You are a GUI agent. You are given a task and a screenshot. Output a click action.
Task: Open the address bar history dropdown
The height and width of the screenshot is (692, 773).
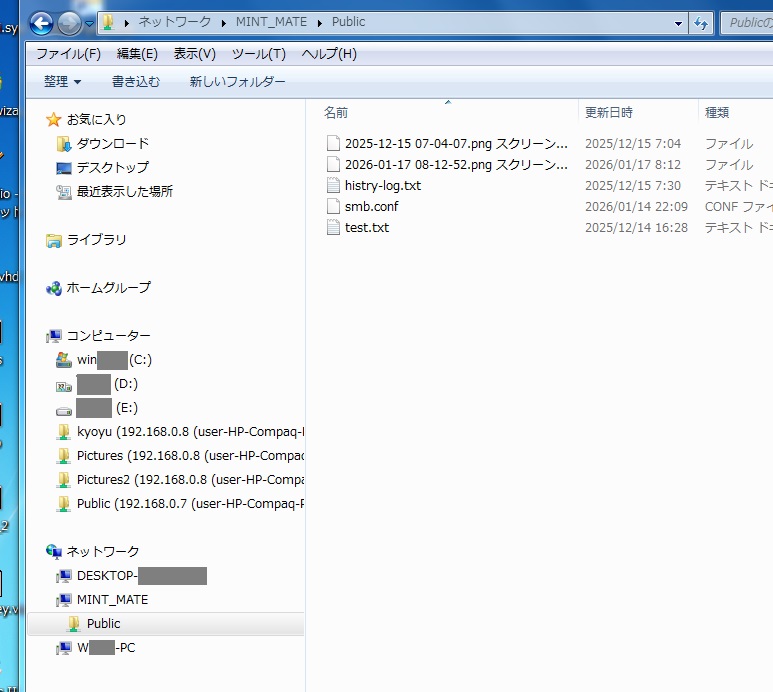pyautogui.click(x=678, y=22)
